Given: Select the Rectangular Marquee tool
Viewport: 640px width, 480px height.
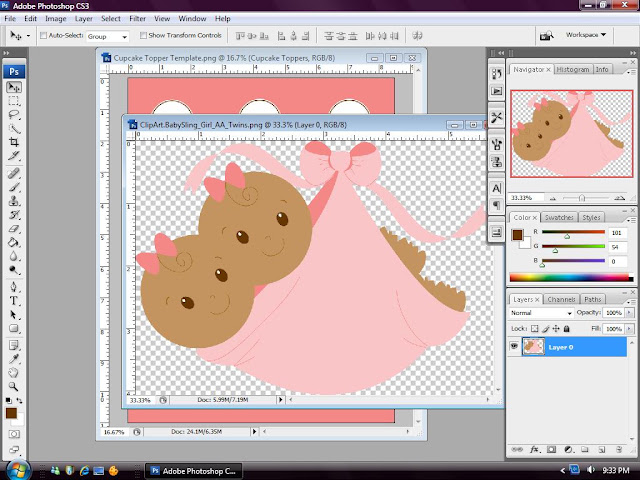Looking at the screenshot, I should coord(14,101).
